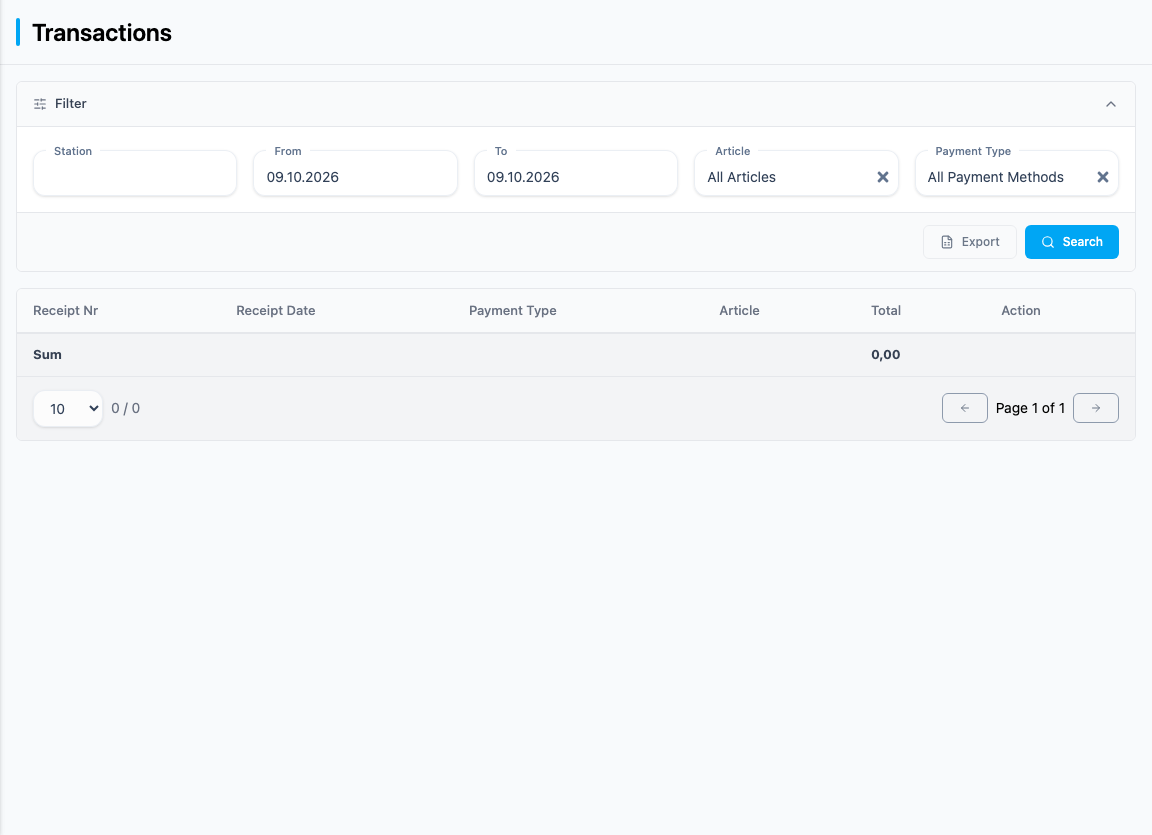
Task: Click the Action column header
Action: [1020, 311]
